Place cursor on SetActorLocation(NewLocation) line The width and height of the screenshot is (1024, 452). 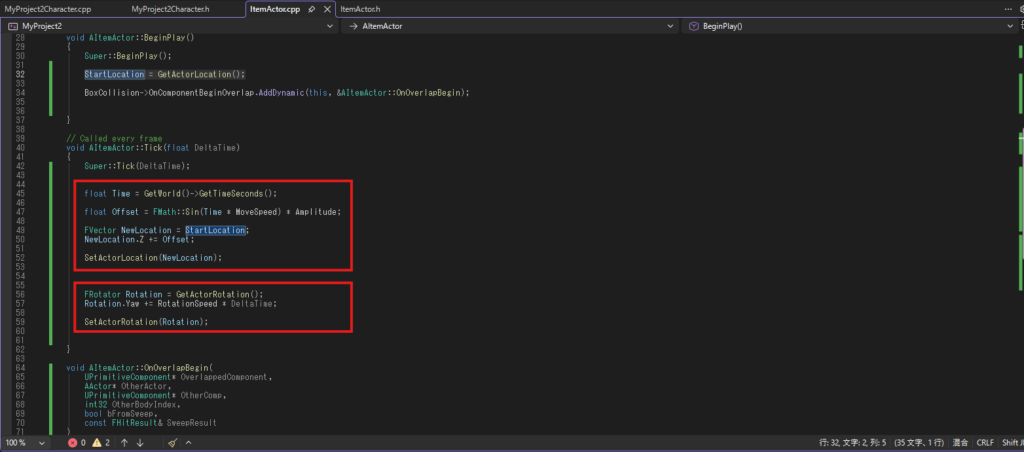[152, 257]
